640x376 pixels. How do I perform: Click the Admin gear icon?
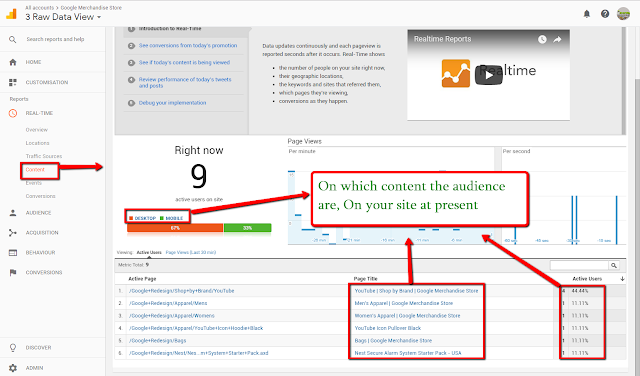(13, 368)
